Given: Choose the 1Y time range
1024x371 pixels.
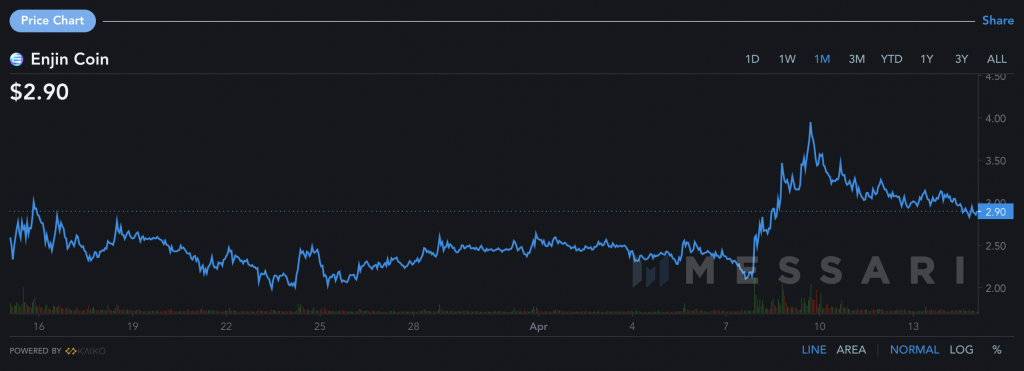Looking at the screenshot, I should (x=927, y=59).
